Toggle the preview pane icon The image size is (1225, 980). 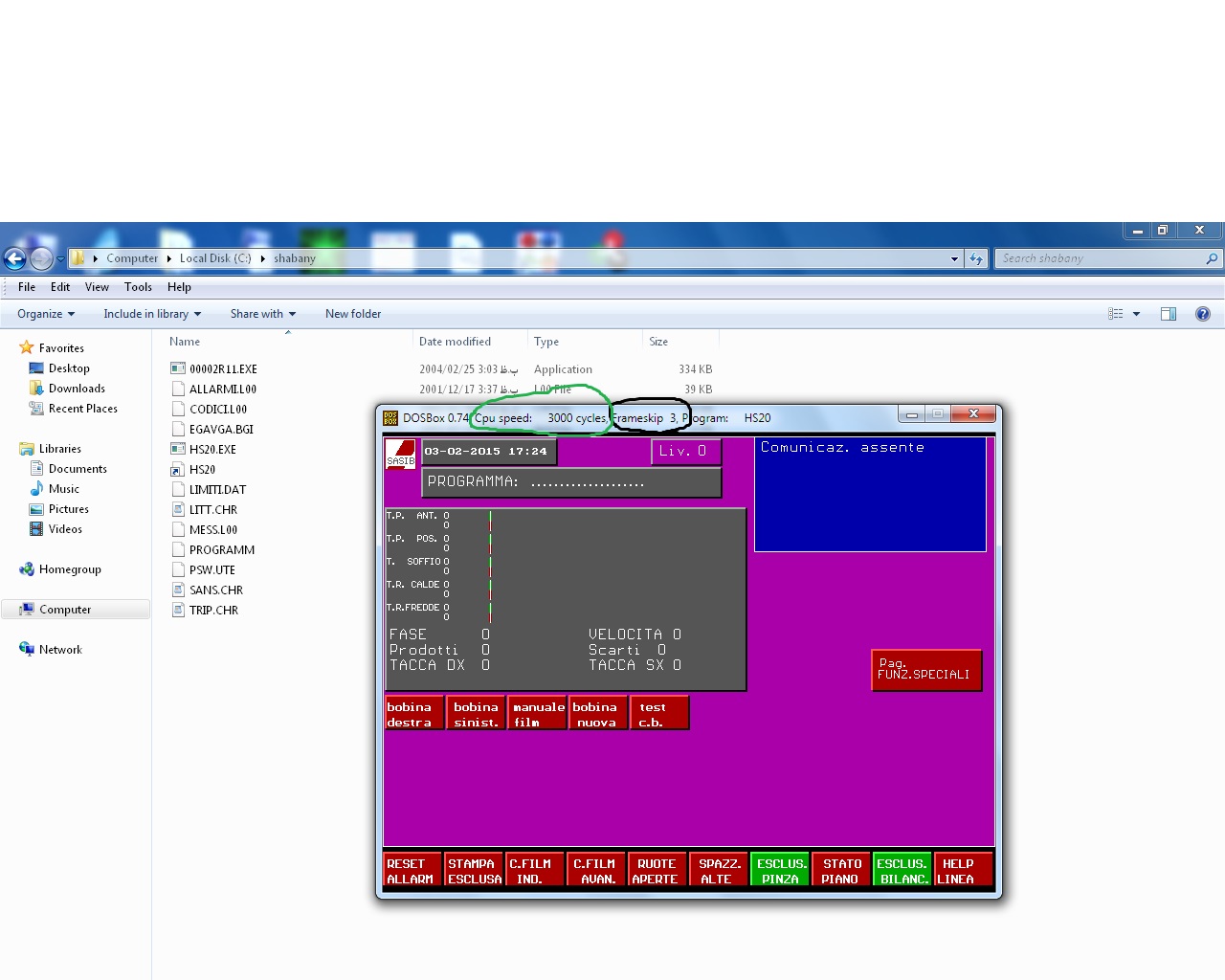pos(1169,314)
